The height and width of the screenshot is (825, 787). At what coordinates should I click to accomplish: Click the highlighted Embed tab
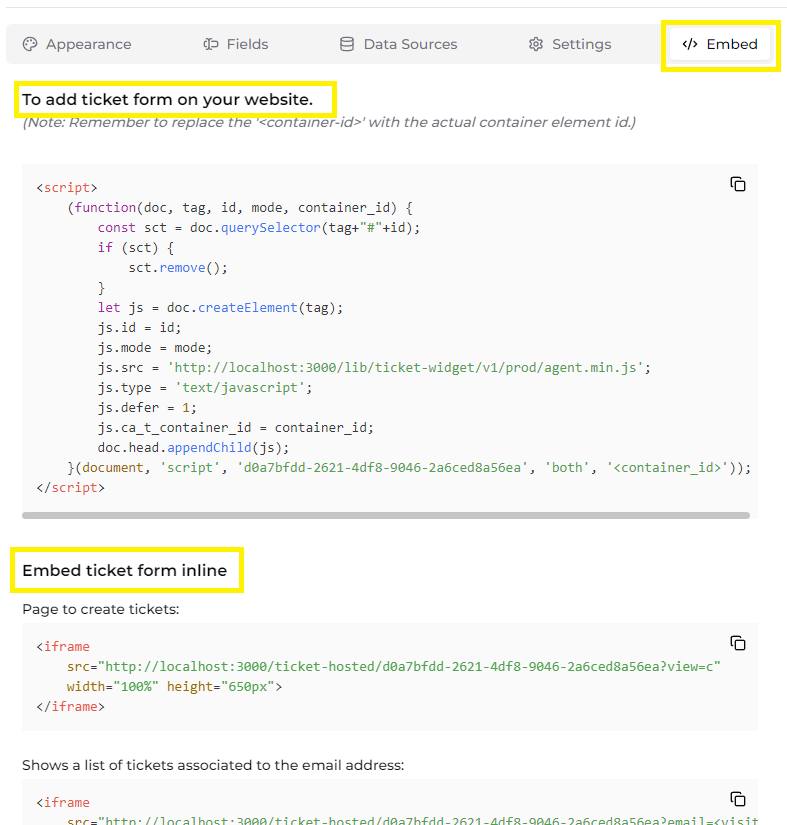(x=720, y=44)
